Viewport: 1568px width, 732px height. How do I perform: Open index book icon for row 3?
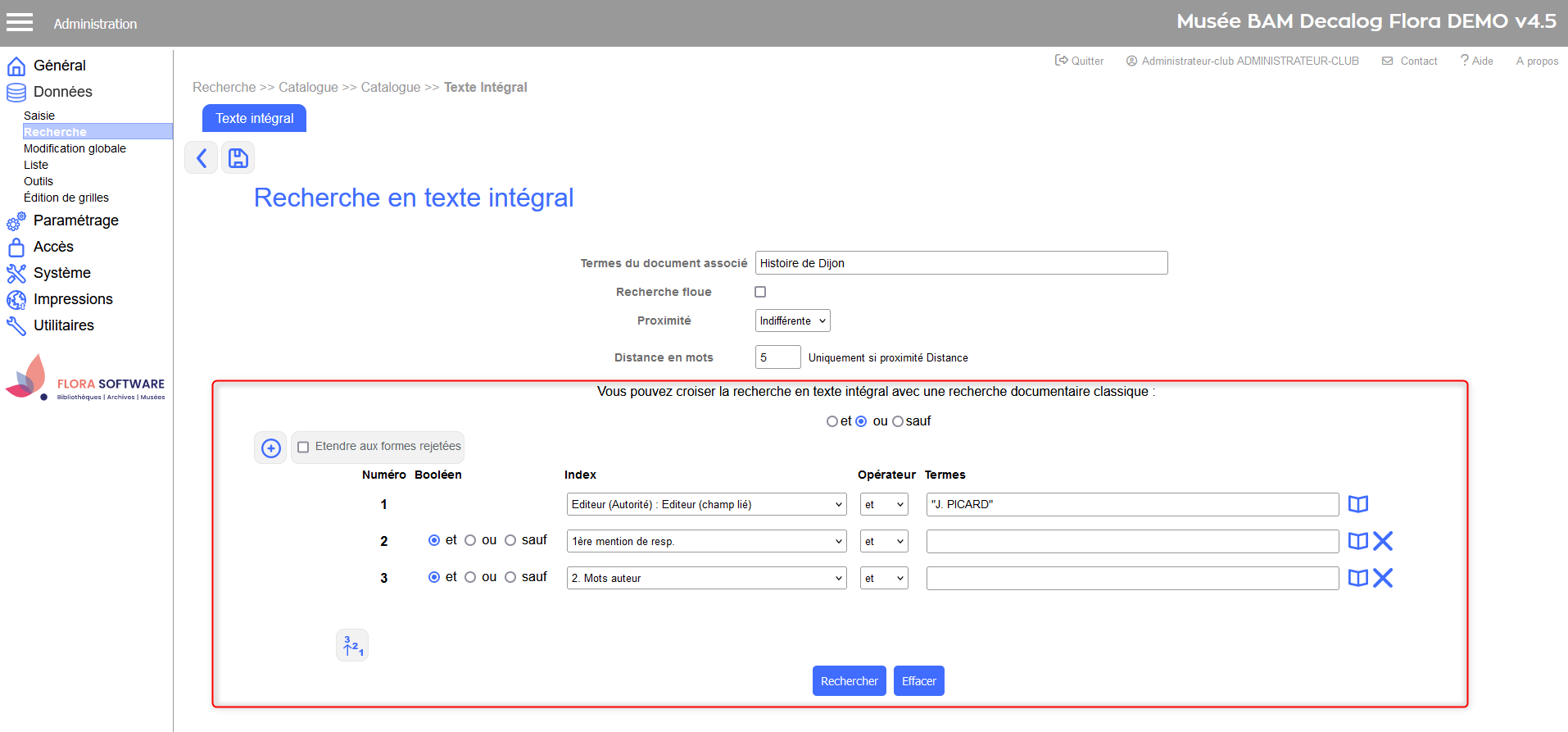click(1357, 578)
